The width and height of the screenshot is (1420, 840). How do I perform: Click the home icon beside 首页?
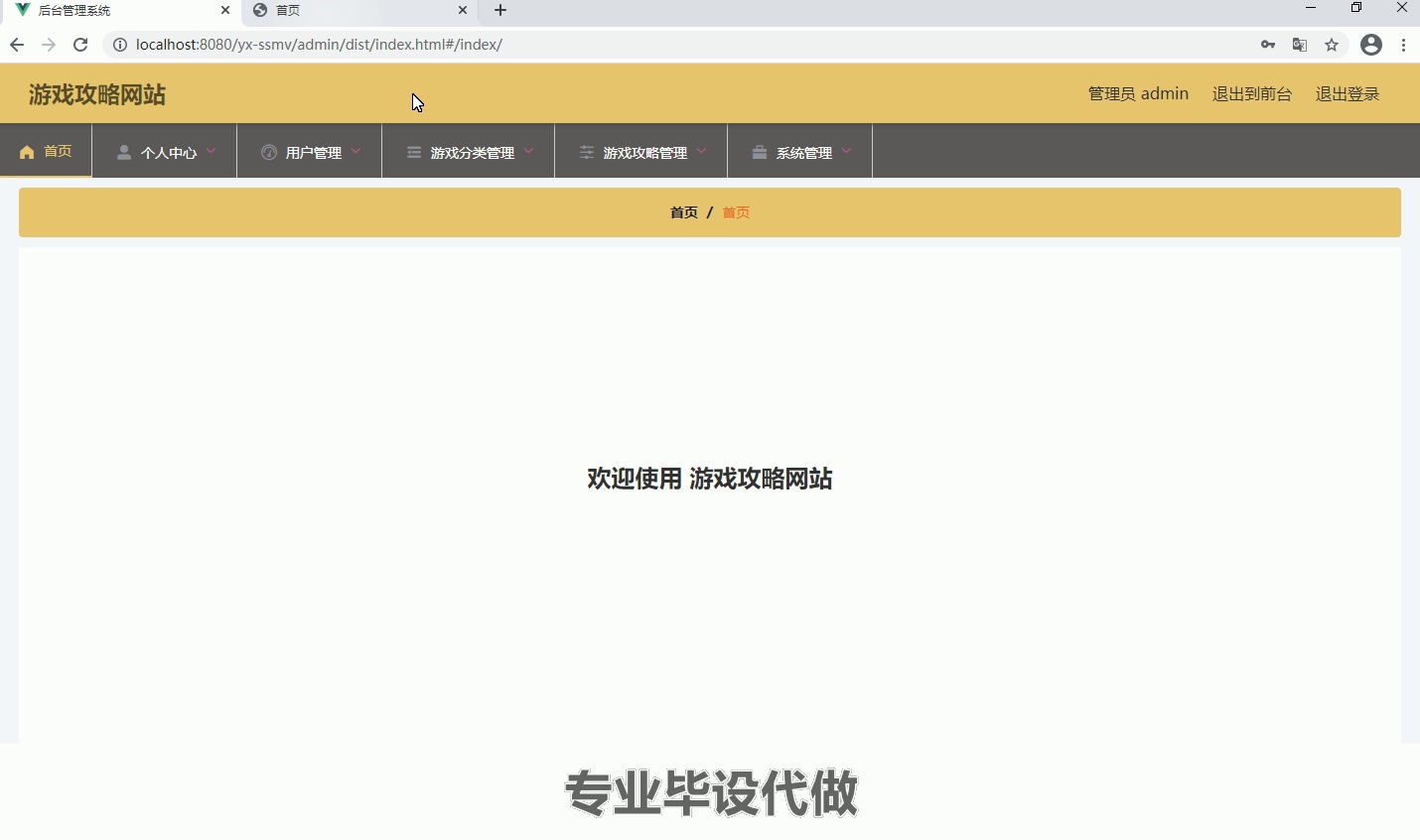pyautogui.click(x=27, y=151)
